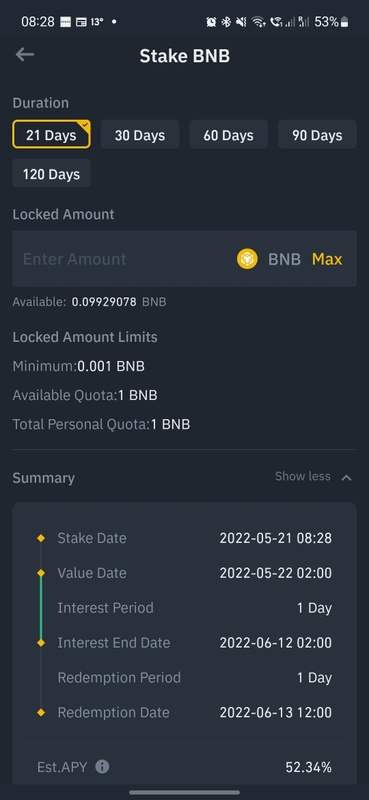369x800 pixels.
Task: Select the 21 Days duration
Action: [52, 135]
